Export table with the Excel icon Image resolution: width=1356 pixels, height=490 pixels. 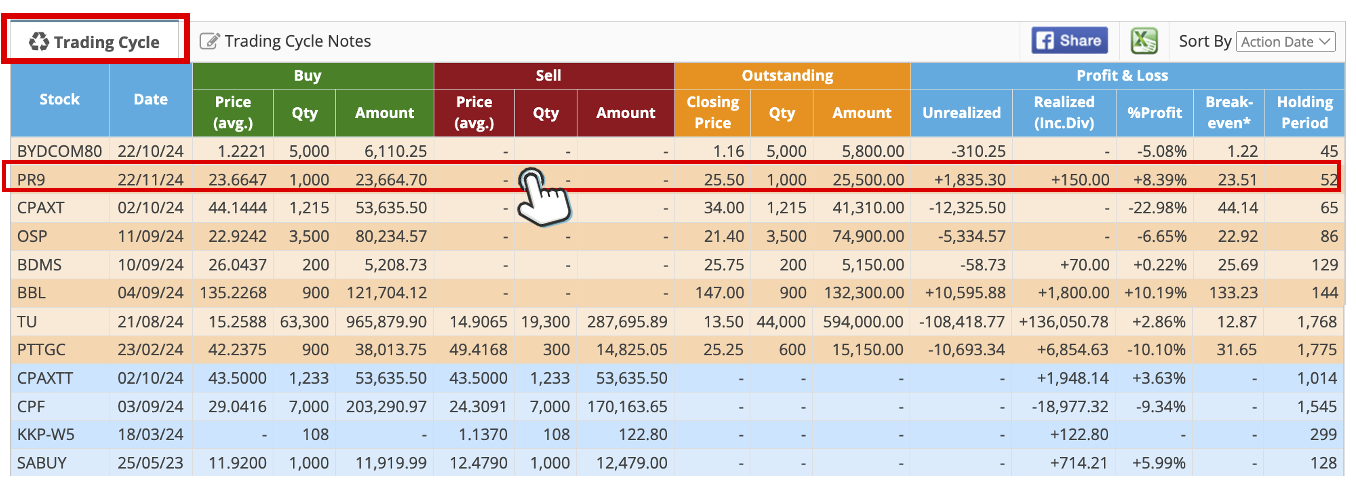(x=1144, y=41)
